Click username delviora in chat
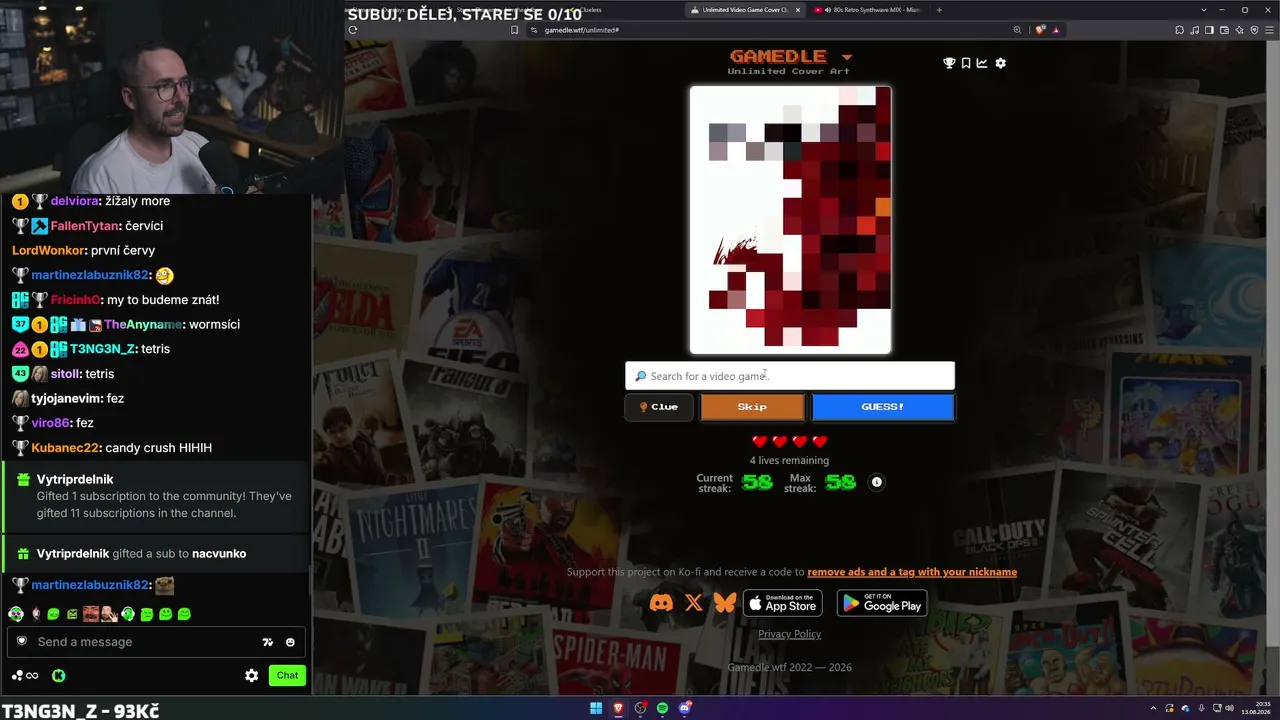Screen dimensions: 1280x720 (74, 201)
